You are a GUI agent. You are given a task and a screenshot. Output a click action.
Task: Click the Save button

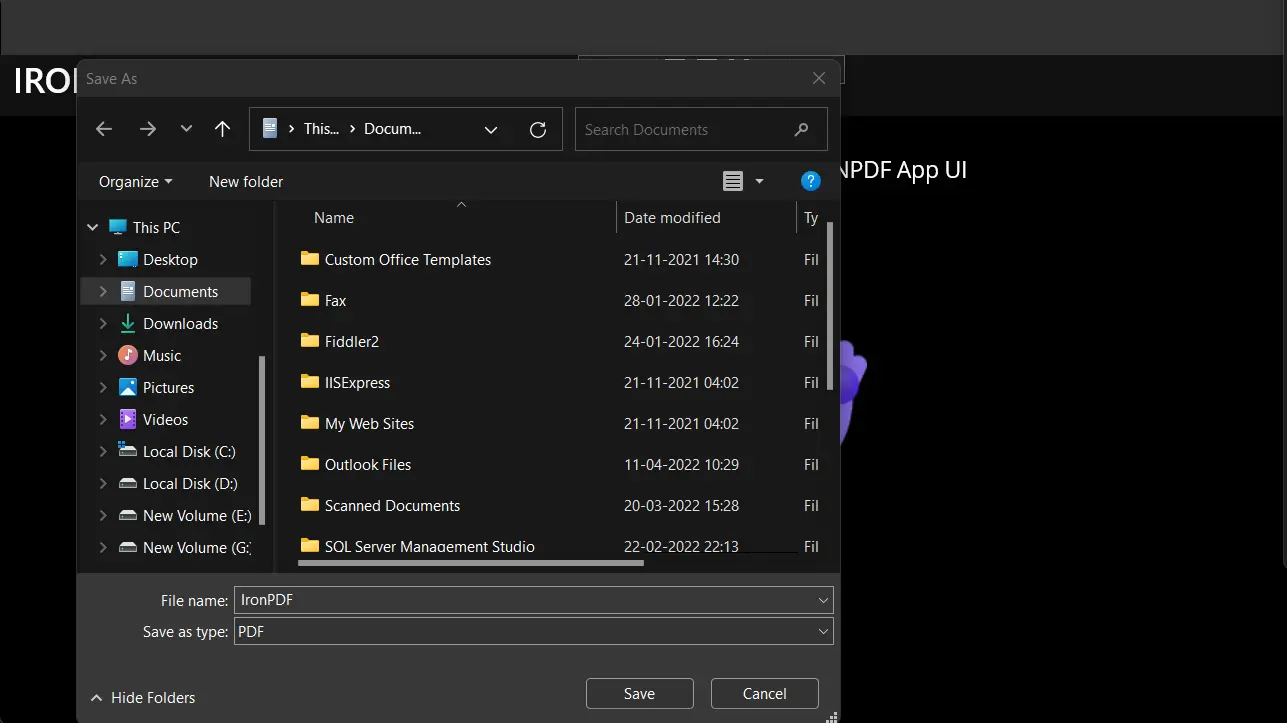pos(639,693)
